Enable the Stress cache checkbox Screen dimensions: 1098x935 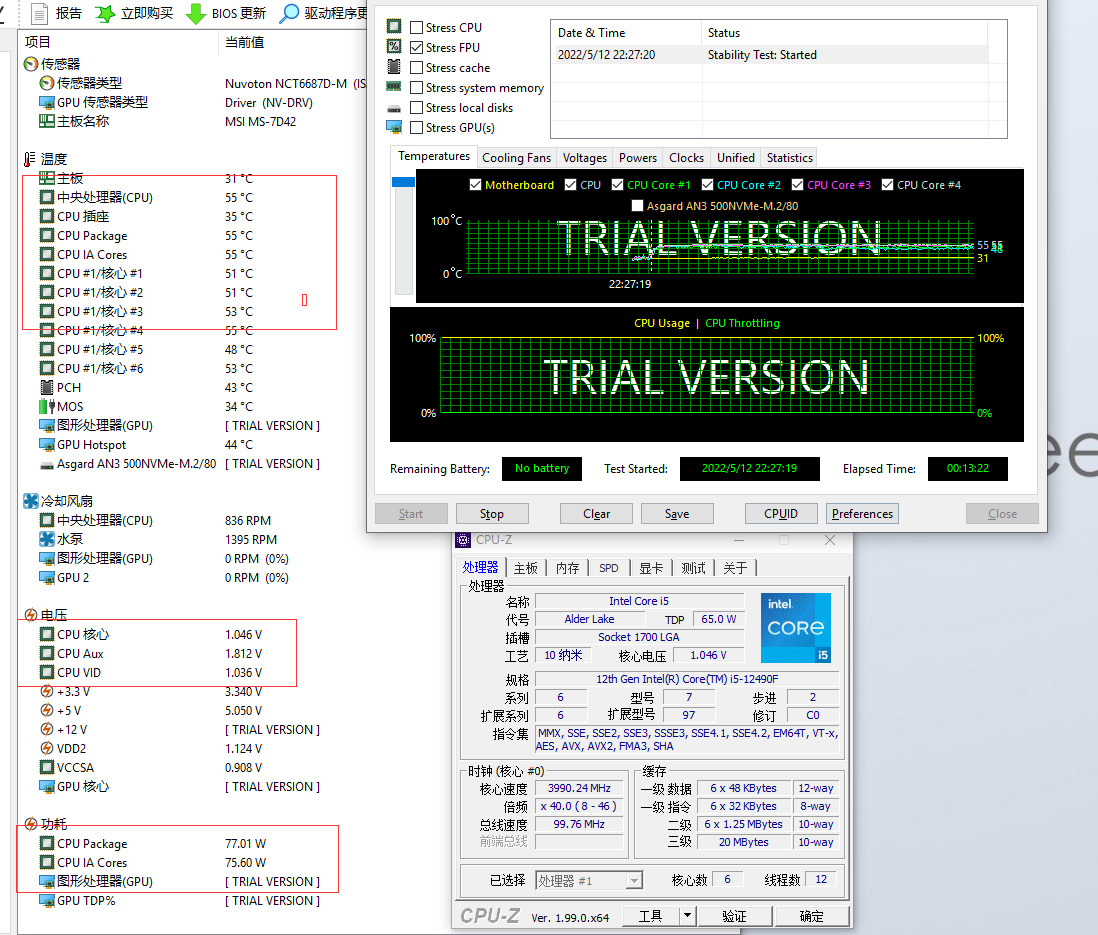(x=417, y=68)
